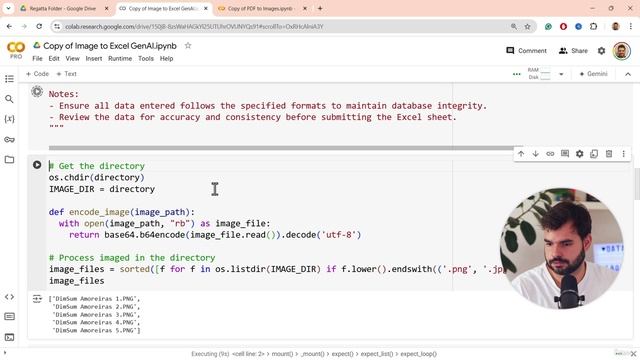Open cell editor settings gear
640x360 pixels.
tap(580, 154)
